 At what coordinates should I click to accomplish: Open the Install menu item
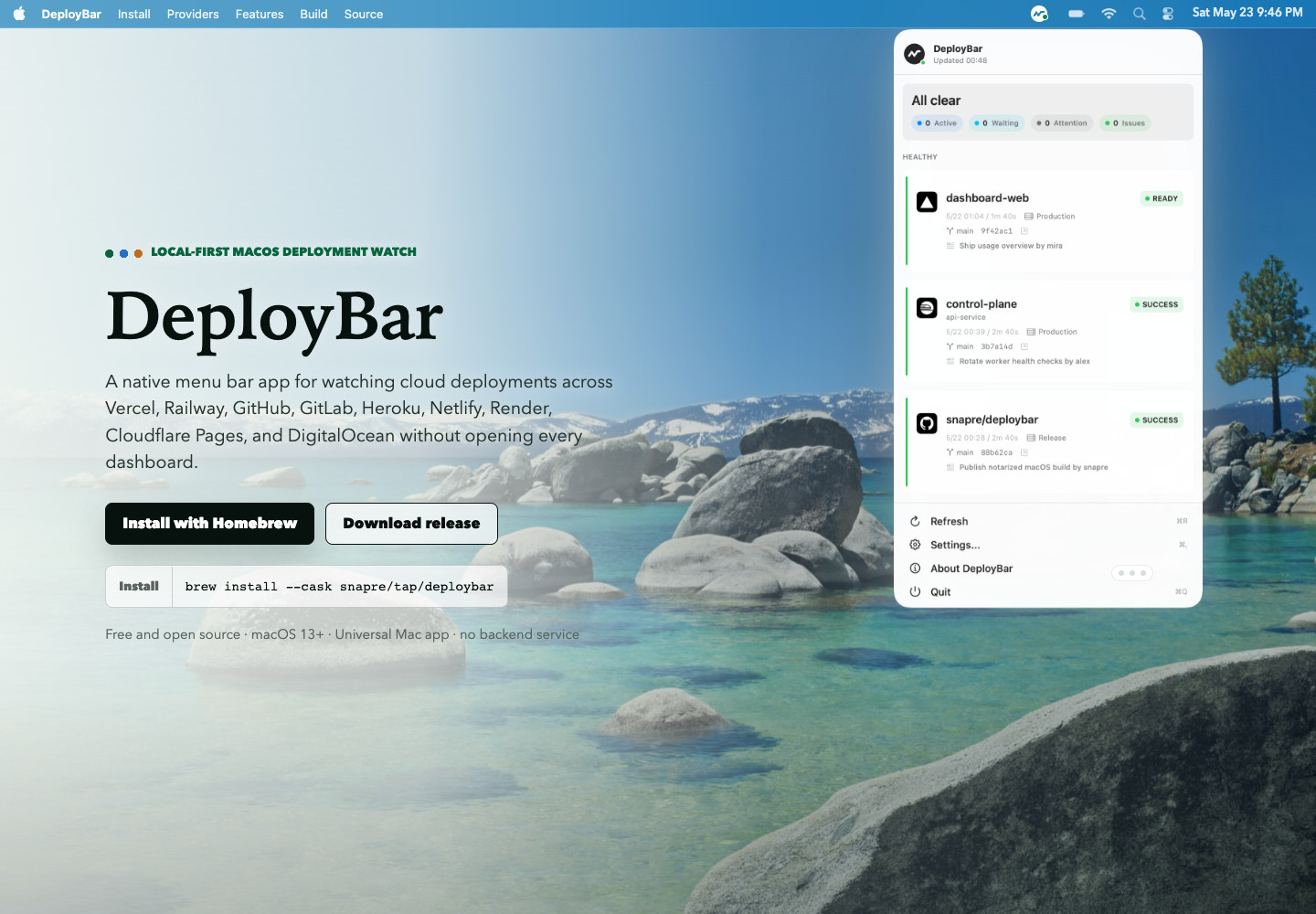coord(134,14)
